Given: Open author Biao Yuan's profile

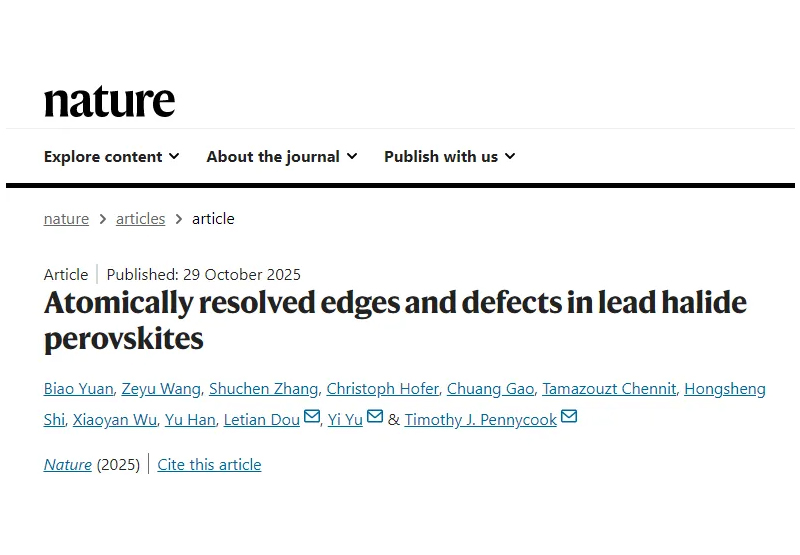Looking at the screenshot, I should (78, 389).
